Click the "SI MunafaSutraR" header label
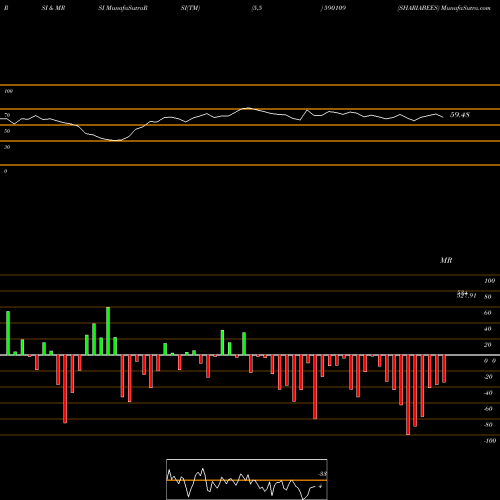This screenshot has width=500, height=500. [123, 8]
